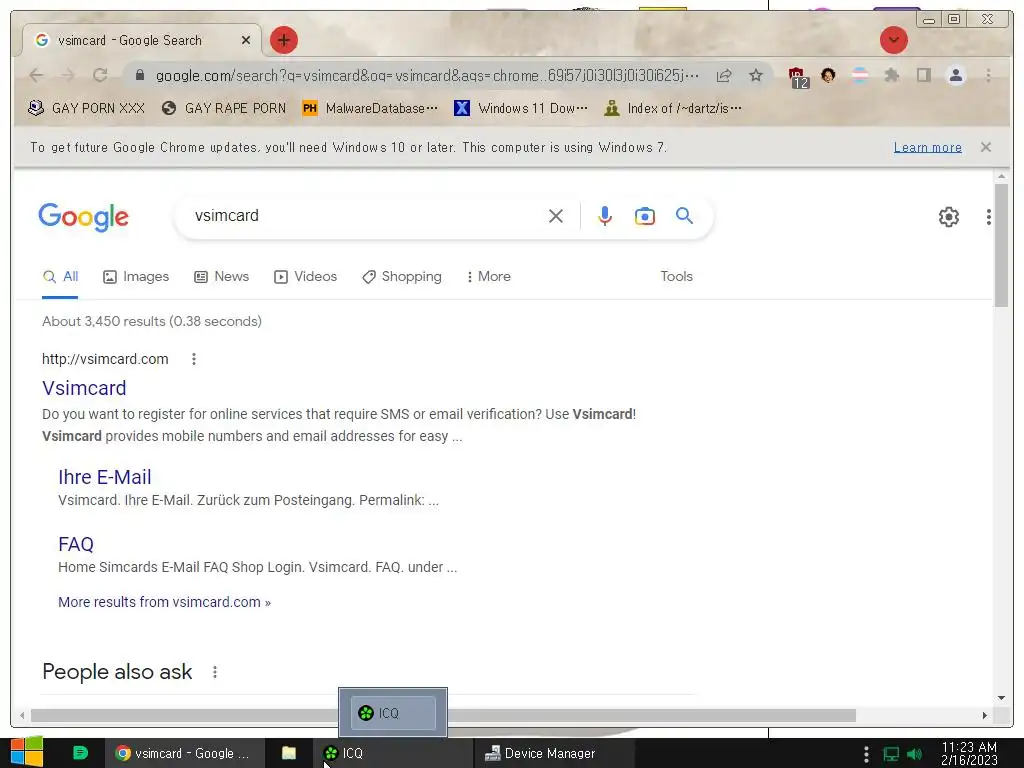Select the All results tab
Image resolution: width=1024 pixels, height=768 pixels.
pyautogui.click(x=60, y=277)
